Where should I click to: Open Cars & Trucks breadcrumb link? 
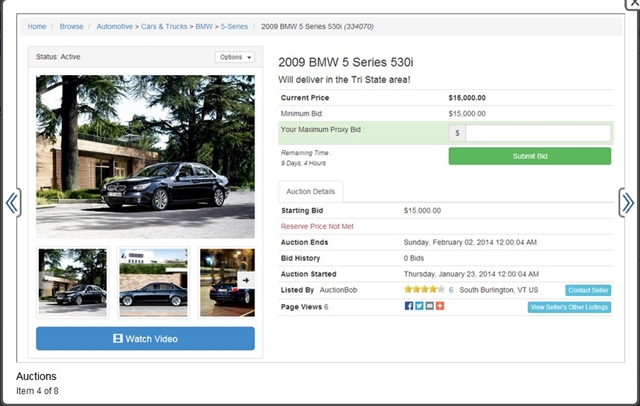pyautogui.click(x=164, y=27)
